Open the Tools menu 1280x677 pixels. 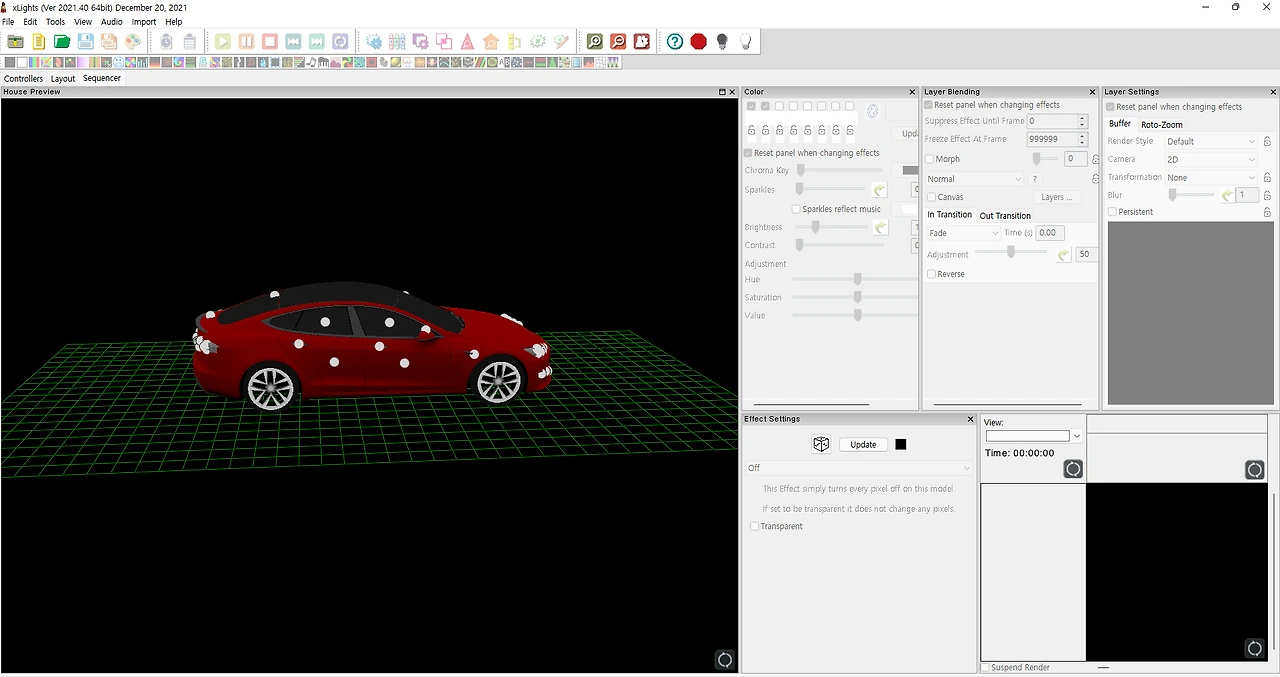pos(55,21)
